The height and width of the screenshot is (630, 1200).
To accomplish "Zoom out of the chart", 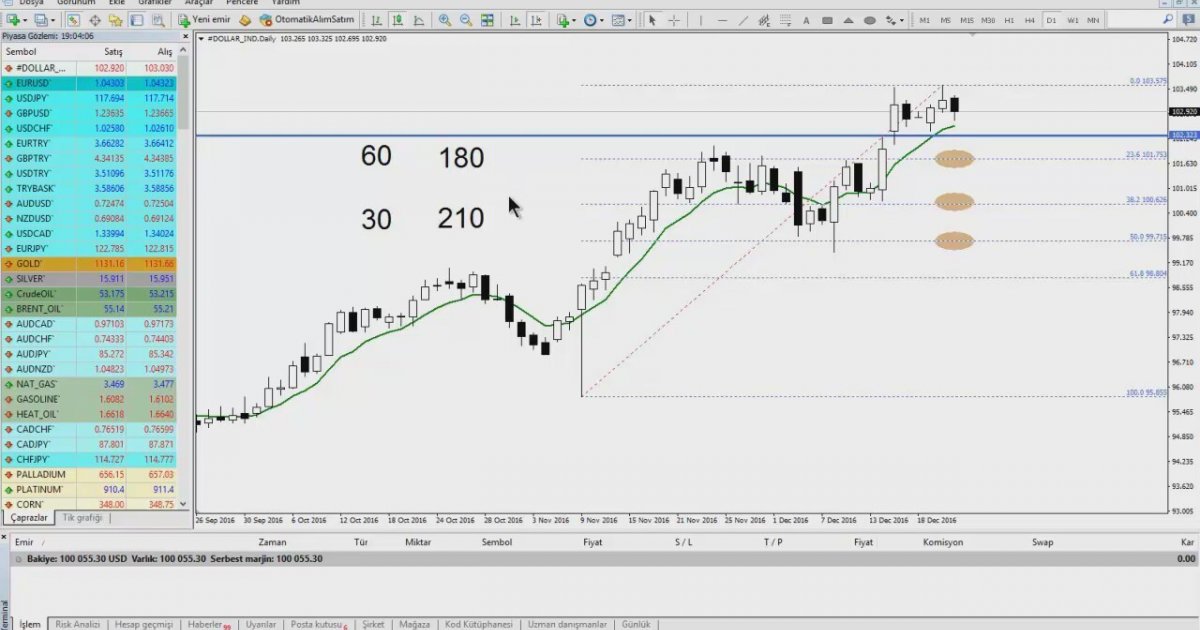I will coord(465,20).
